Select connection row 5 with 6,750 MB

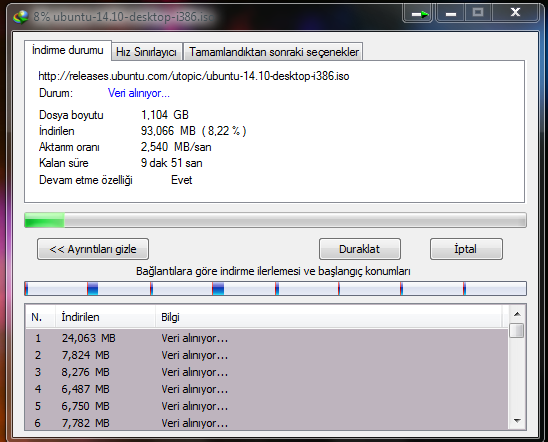266,406
